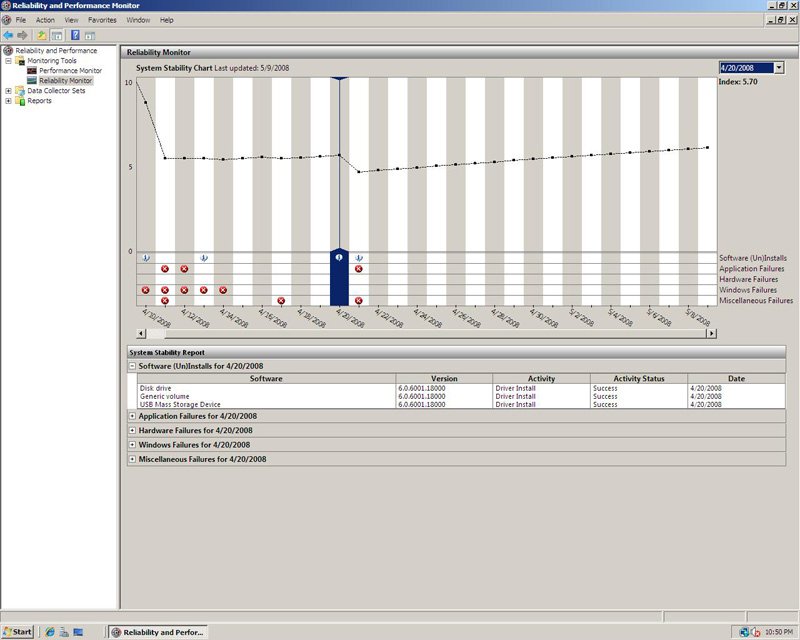
Task: Open the date selection dropdown showing 4/20/2008
Action: [779, 67]
